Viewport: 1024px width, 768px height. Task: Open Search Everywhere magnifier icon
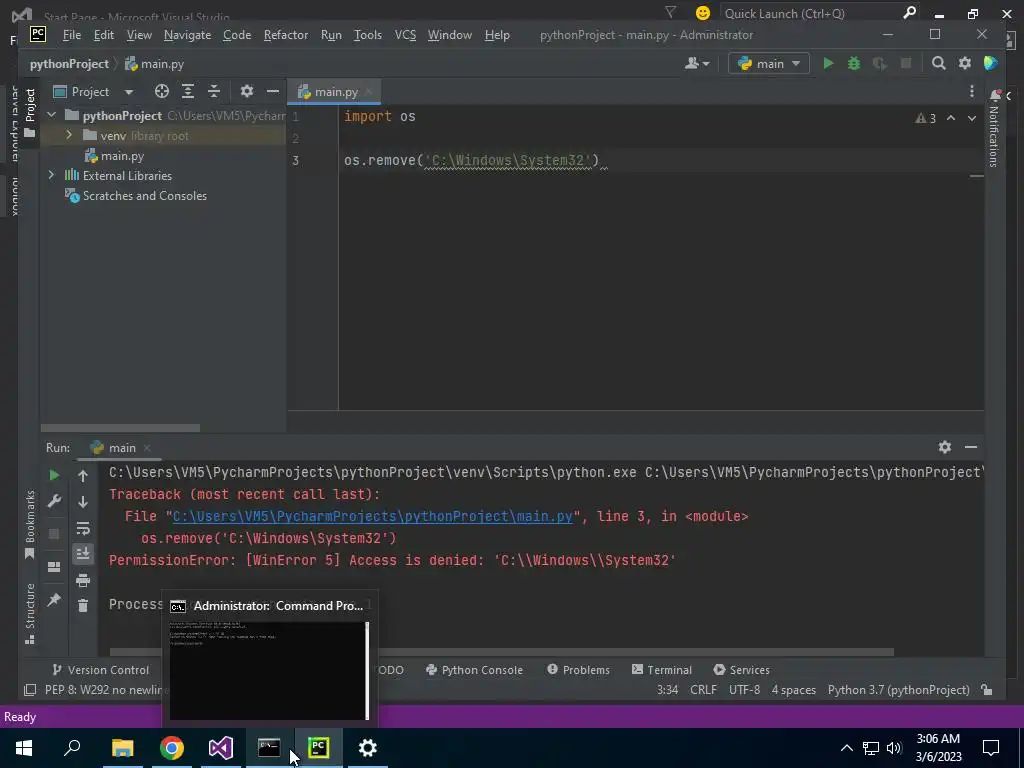[x=938, y=63]
